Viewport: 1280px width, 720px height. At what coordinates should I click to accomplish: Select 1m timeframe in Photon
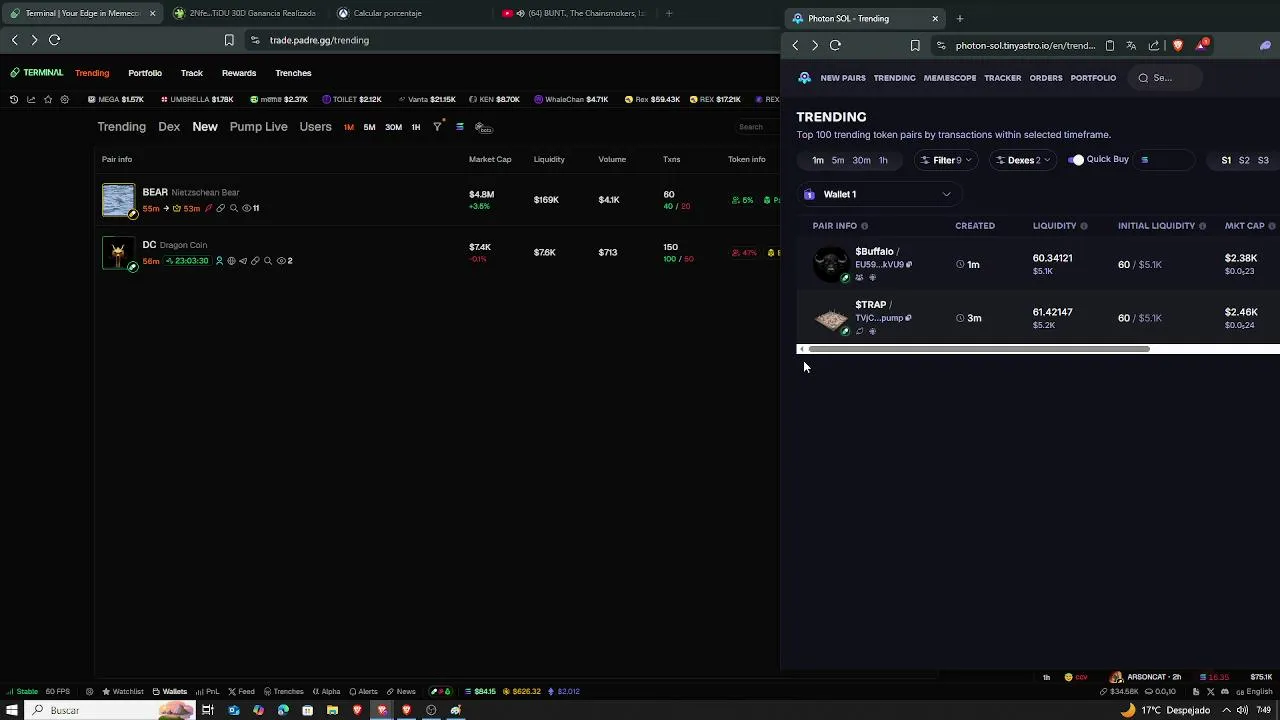[x=818, y=160]
